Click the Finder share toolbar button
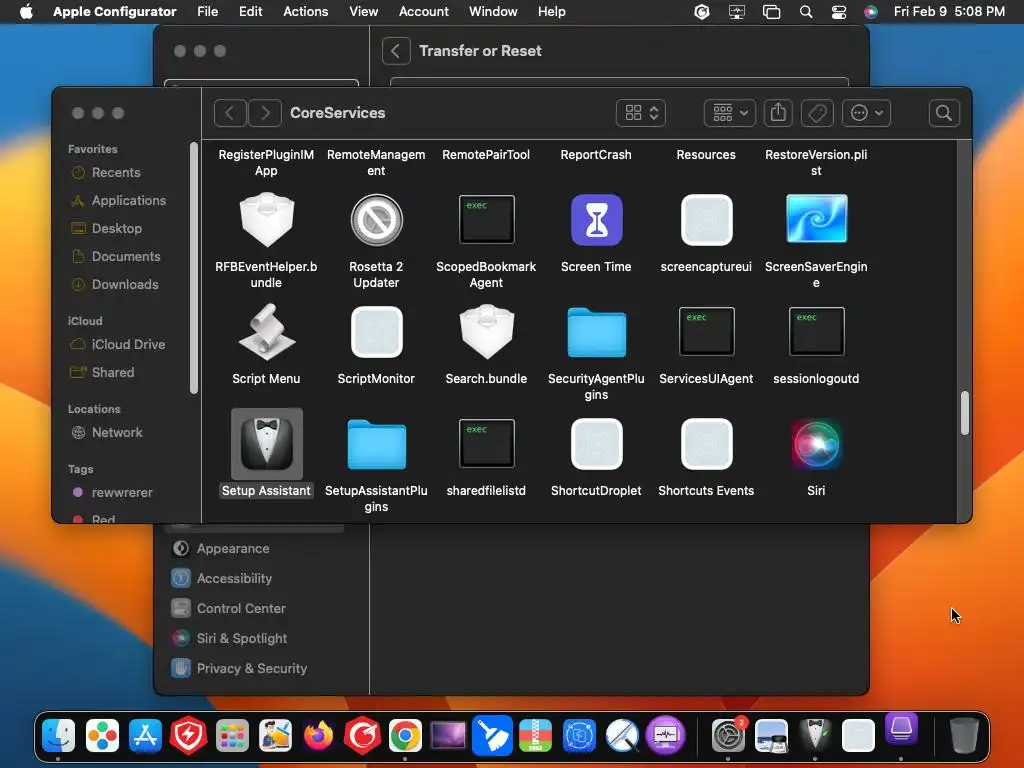 click(778, 113)
